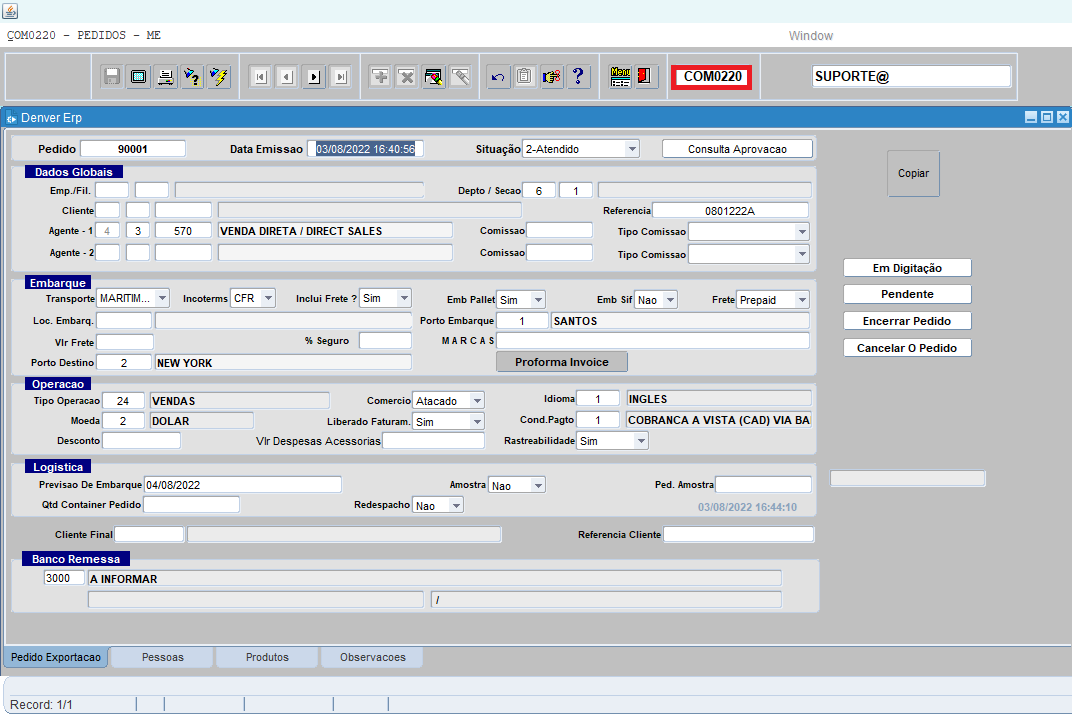Click the Consulta Aprovacao button

click(737, 149)
